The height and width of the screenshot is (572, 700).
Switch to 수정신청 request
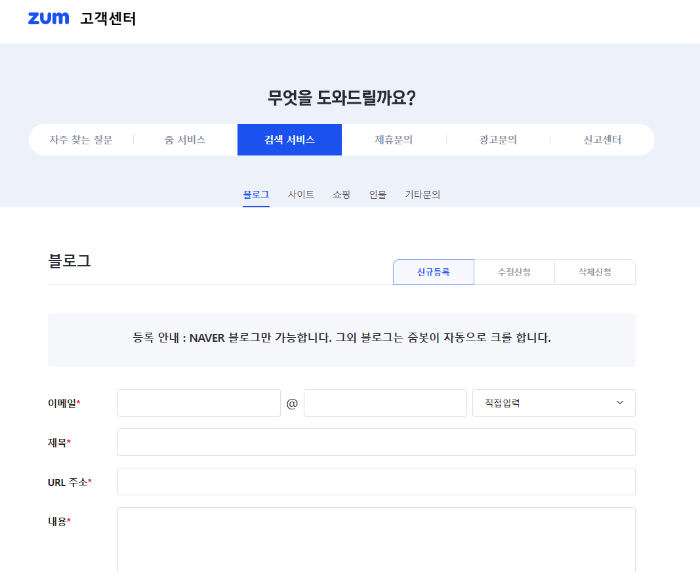(x=514, y=272)
